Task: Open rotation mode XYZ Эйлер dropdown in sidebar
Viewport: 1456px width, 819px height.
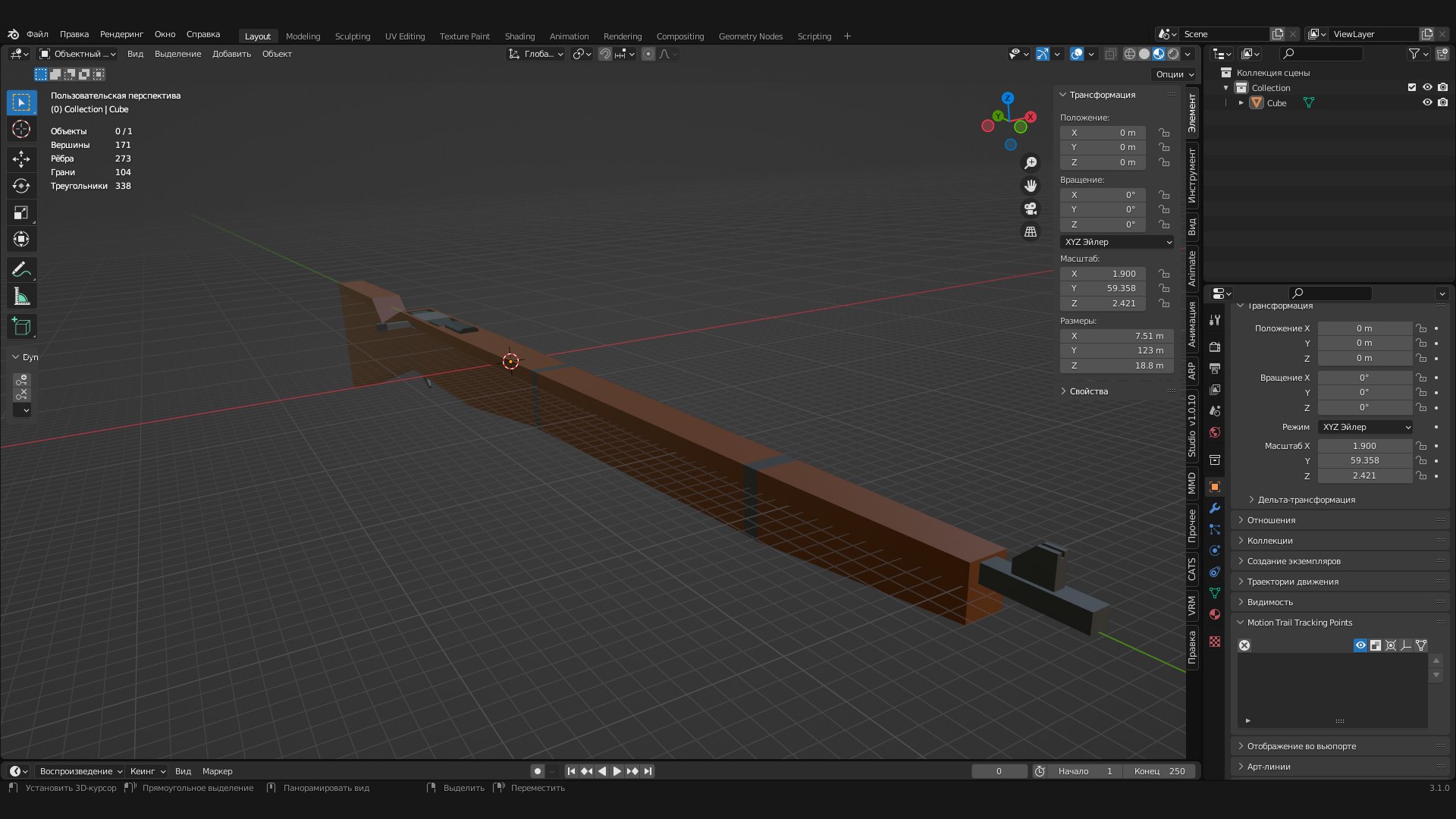Action: coord(1117,242)
